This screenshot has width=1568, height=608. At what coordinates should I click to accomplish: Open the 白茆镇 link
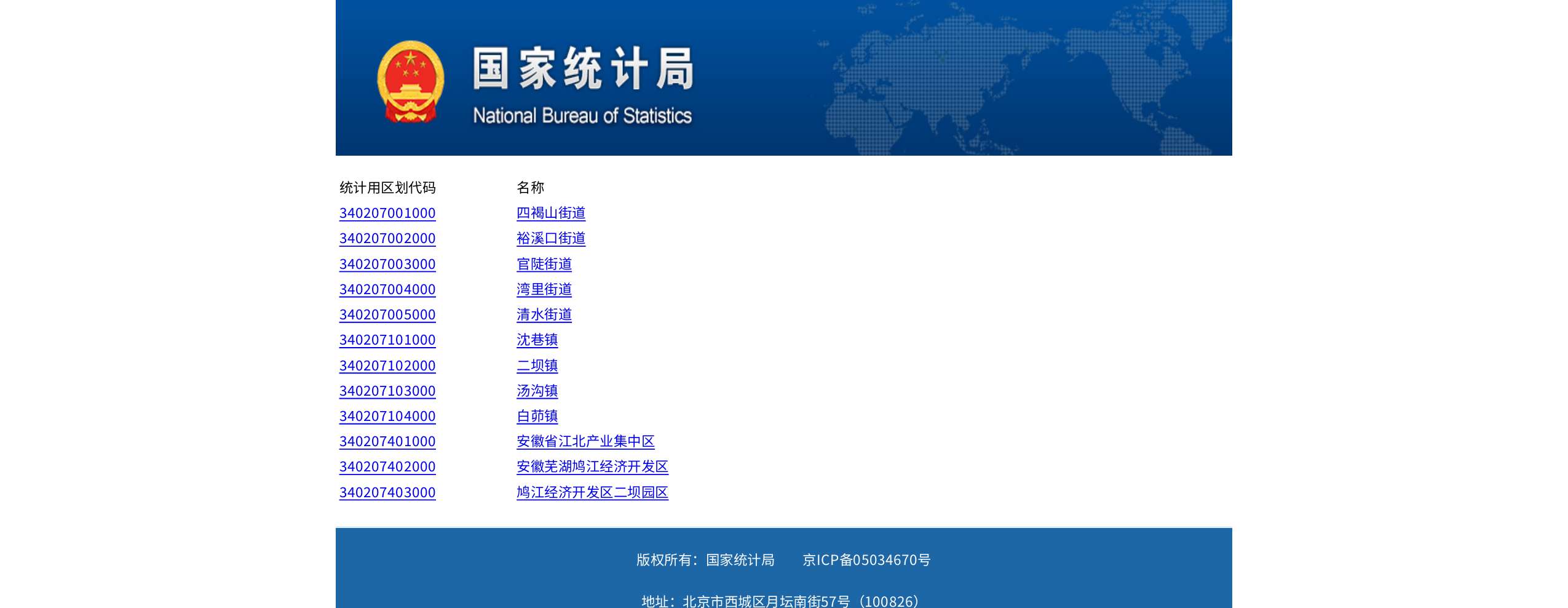coord(537,417)
